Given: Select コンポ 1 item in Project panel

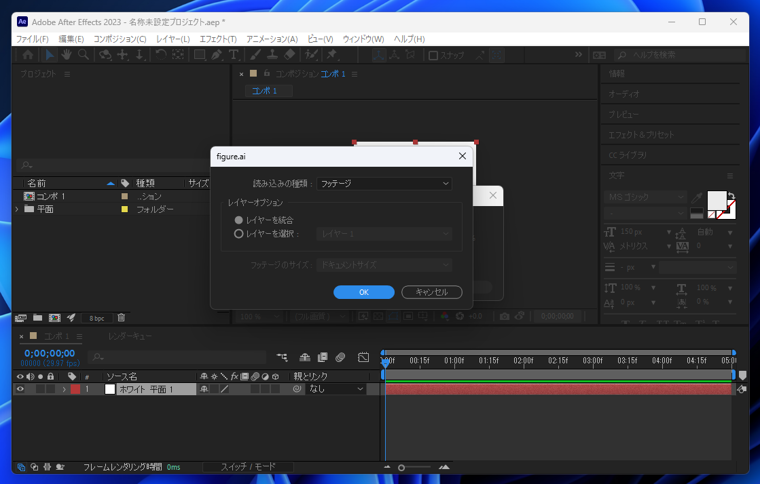Looking at the screenshot, I should (50, 196).
